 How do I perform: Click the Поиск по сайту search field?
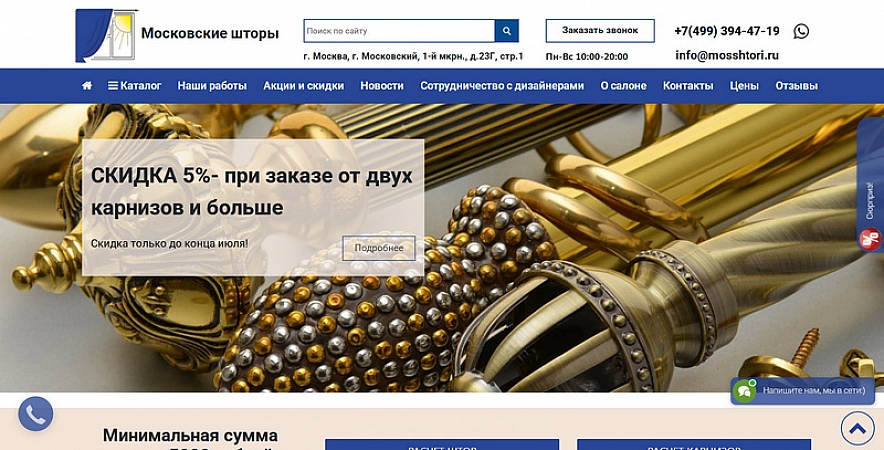point(399,31)
